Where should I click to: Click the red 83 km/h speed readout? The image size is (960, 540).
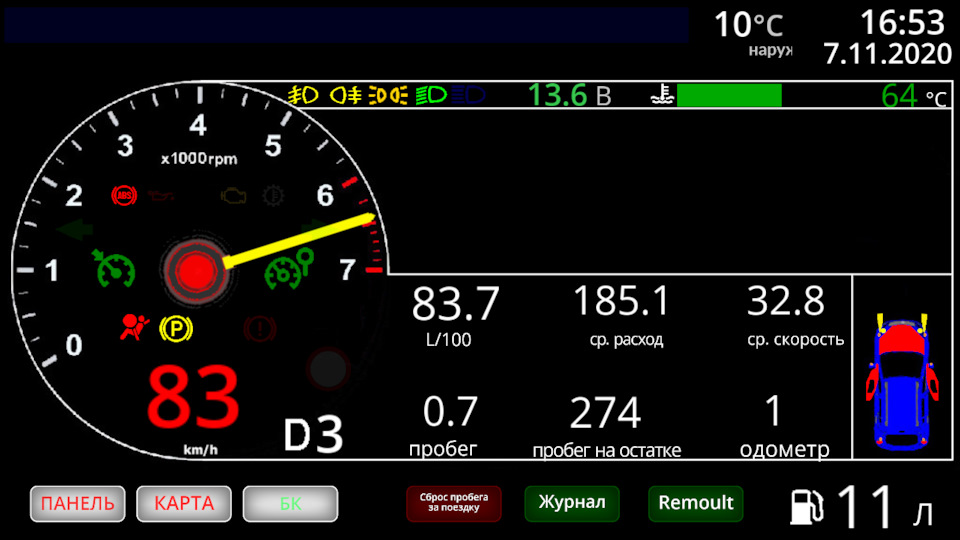tap(193, 397)
